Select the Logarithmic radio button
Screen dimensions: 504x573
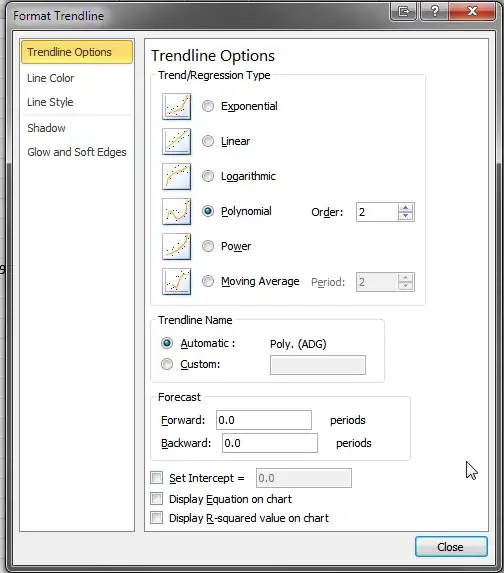pyautogui.click(x=208, y=176)
